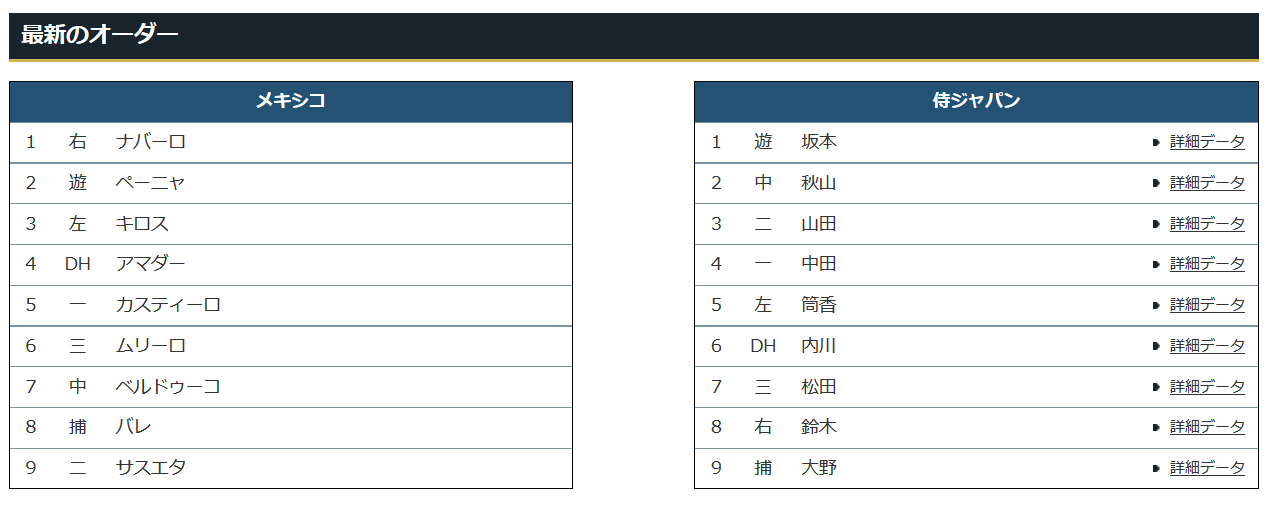Screen dimensions: 1279x509
Task: Click the arrow icon in 大野's row
Action: 1157,469
